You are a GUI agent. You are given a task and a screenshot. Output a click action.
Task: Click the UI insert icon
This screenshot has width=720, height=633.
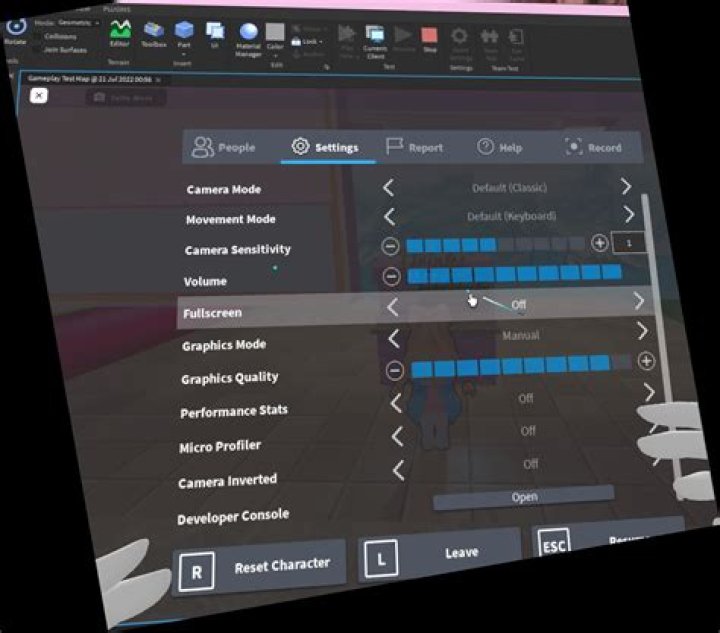pos(215,35)
